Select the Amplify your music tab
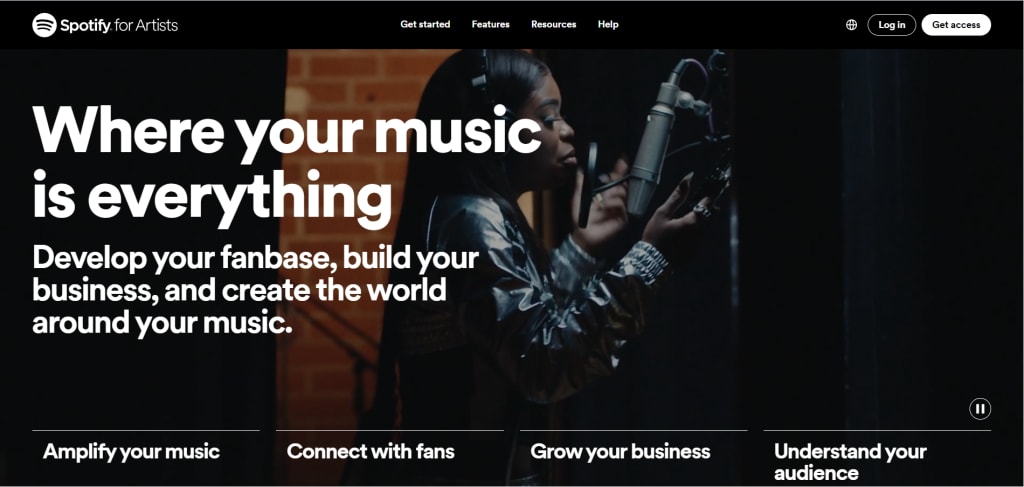Screen dimensions: 1024x487 (x=131, y=451)
